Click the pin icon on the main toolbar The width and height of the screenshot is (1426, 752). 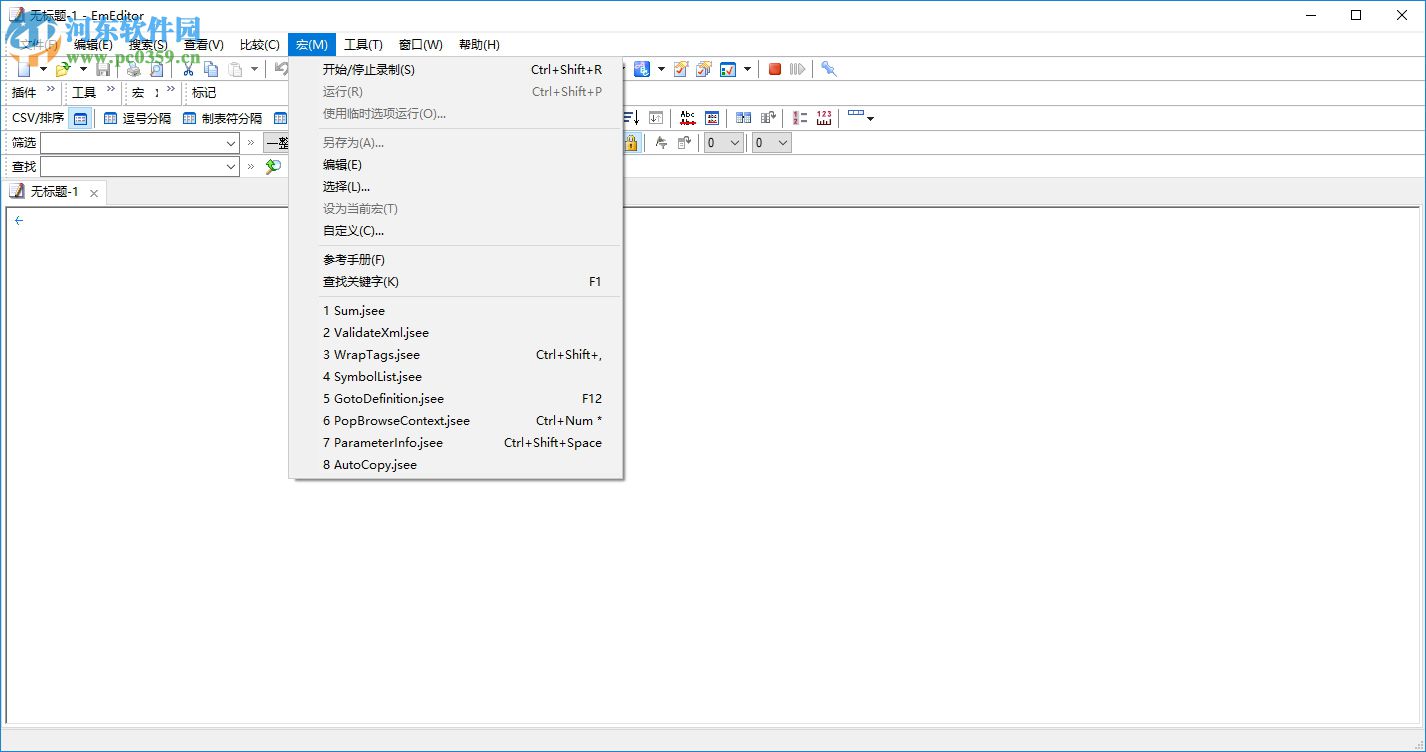click(827, 68)
